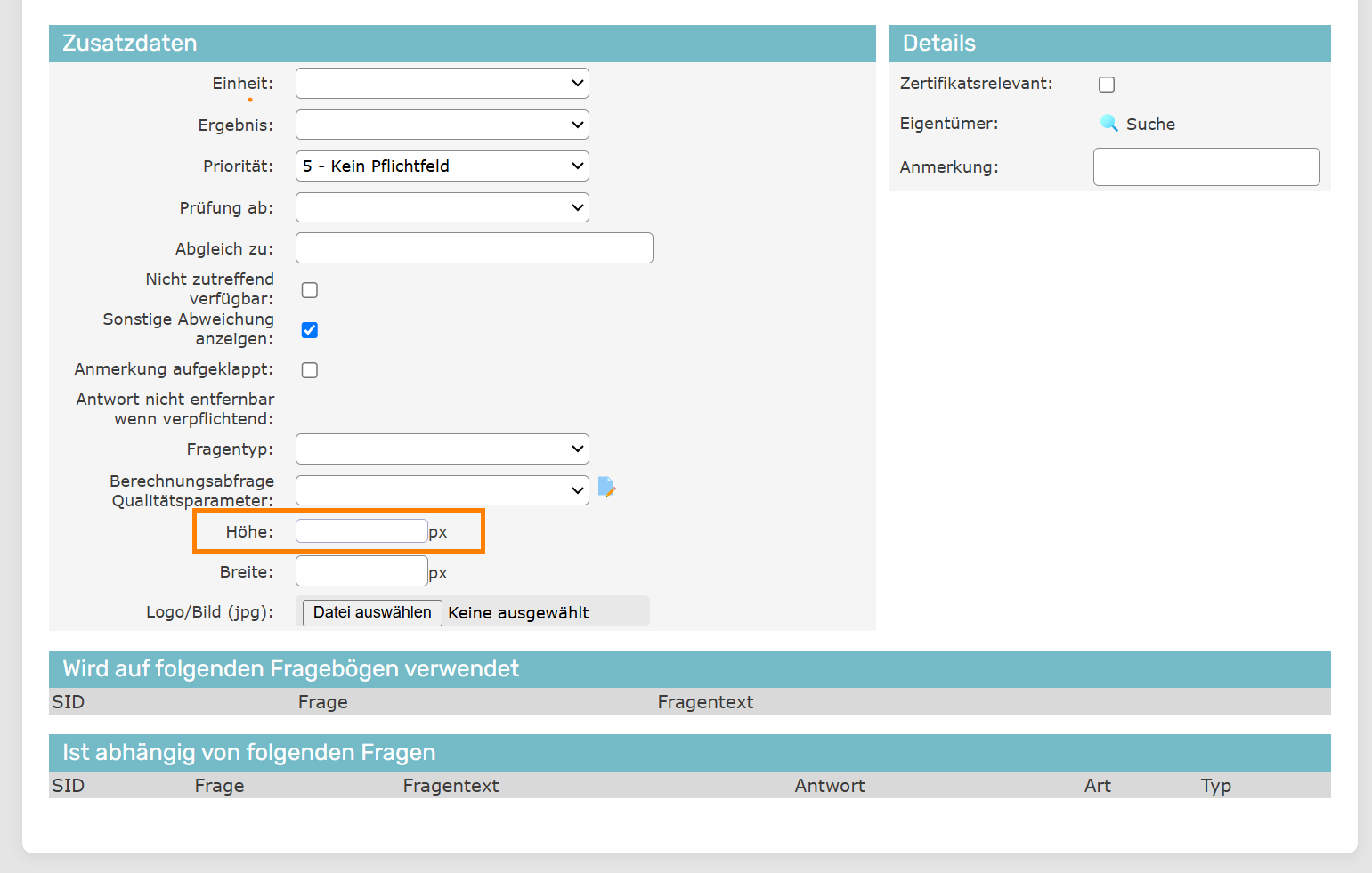
Task: Click the Antwort column header
Action: (x=829, y=786)
